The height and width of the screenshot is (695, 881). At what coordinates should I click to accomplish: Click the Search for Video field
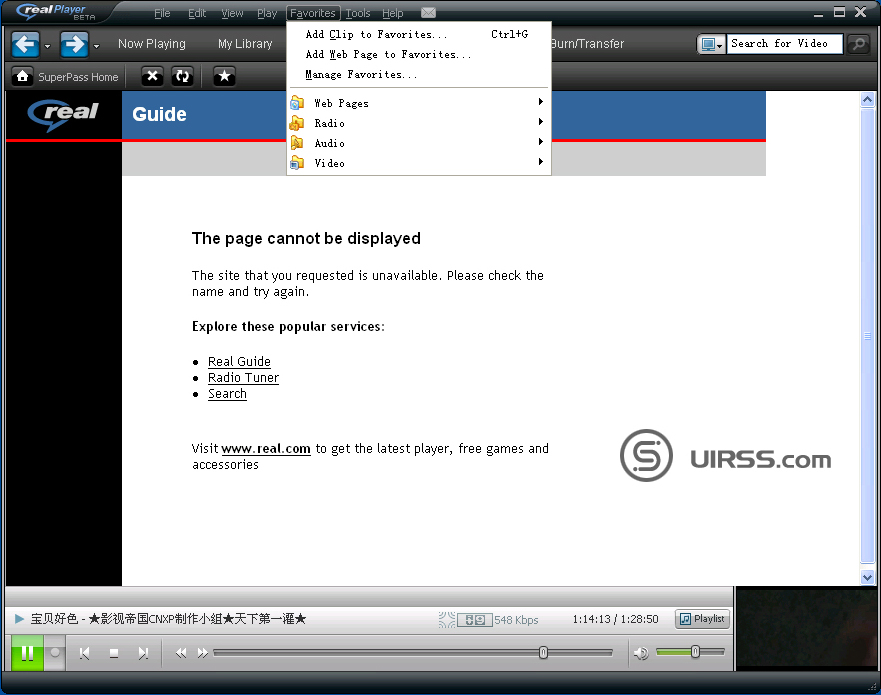point(784,44)
